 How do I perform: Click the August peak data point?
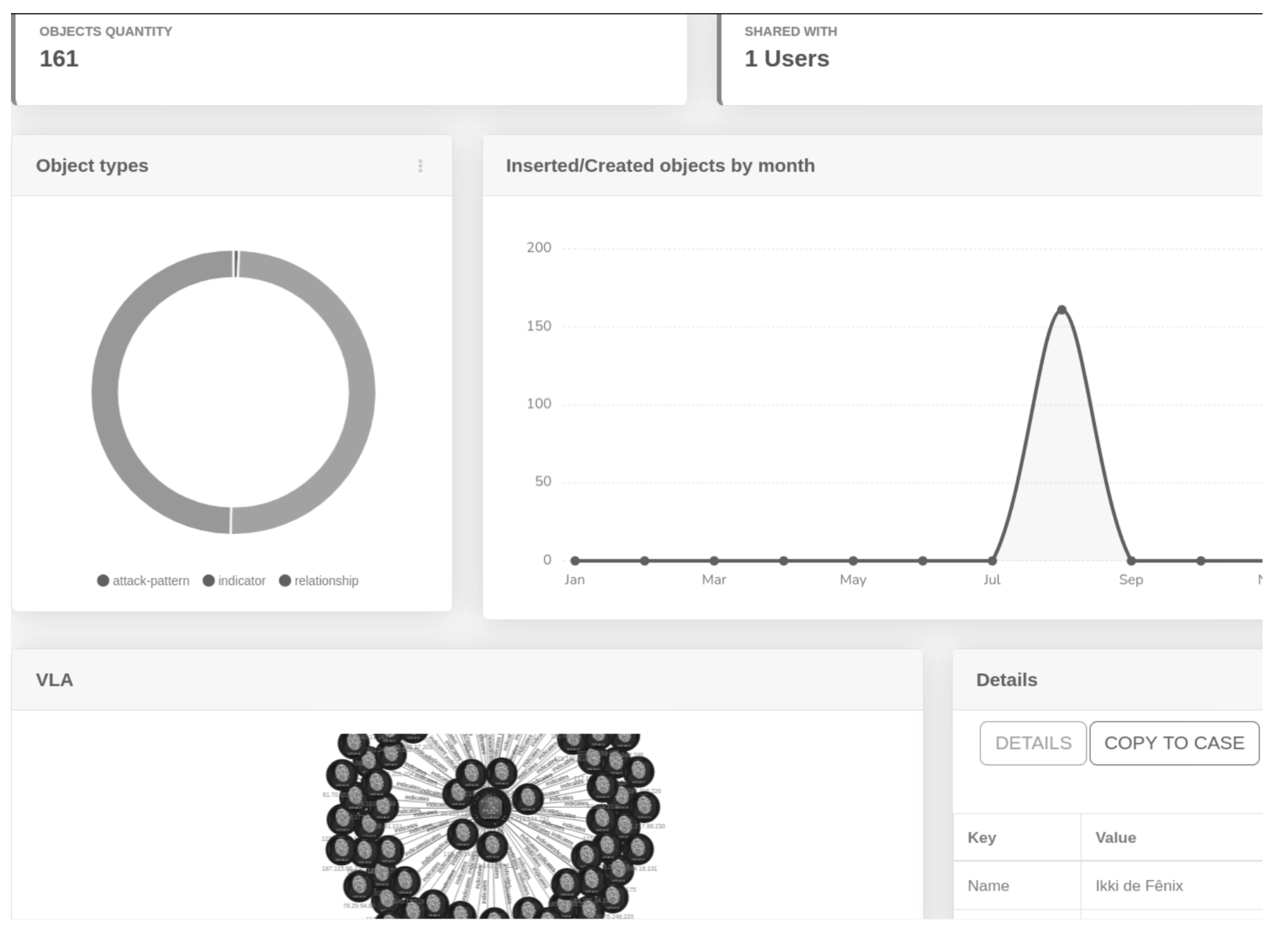pos(1061,310)
